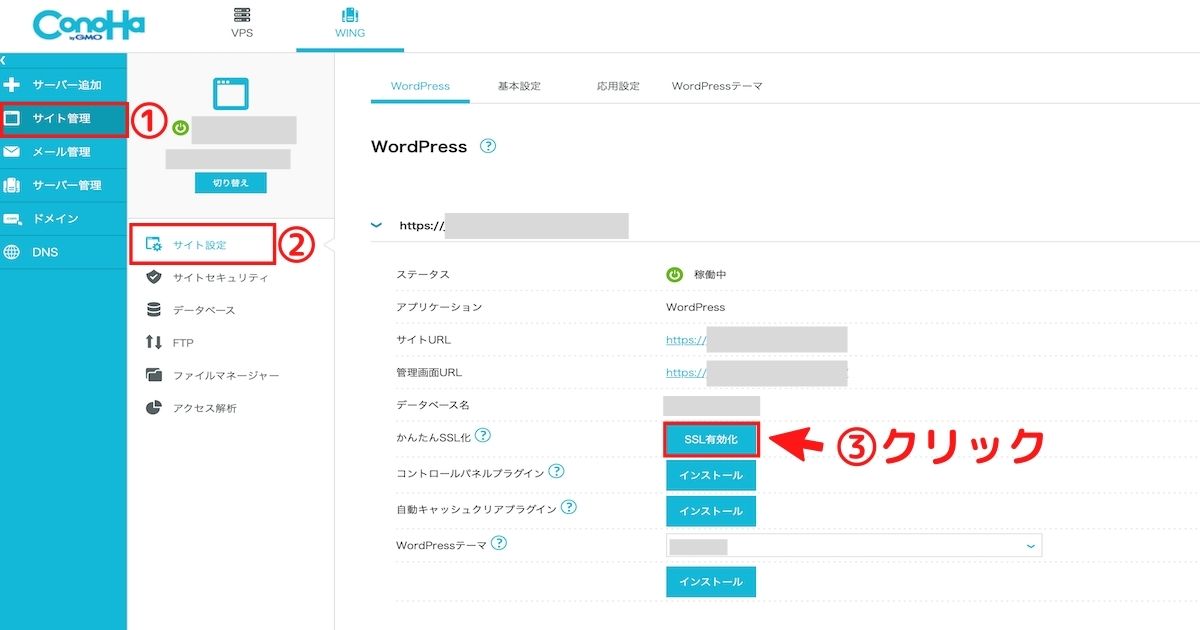This screenshot has height=630, width=1200.
Task: Select the window icon beside サイト管理
Action: pyautogui.click(x=12, y=118)
